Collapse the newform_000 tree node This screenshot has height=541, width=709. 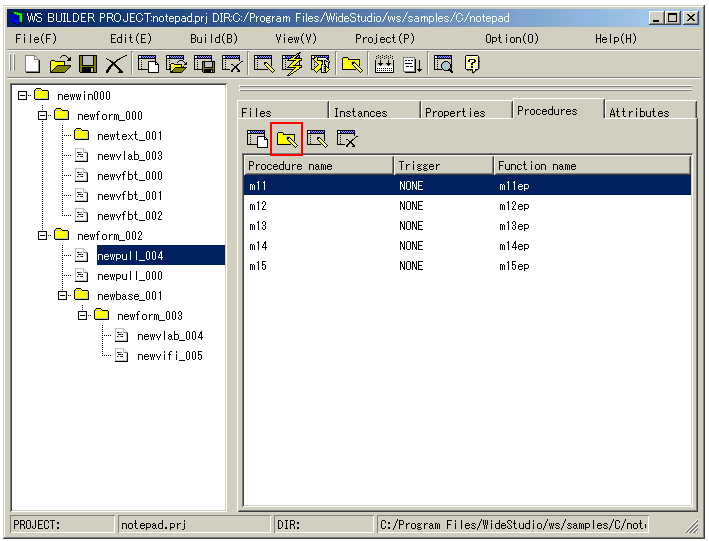pyautogui.click(x=42, y=115)
